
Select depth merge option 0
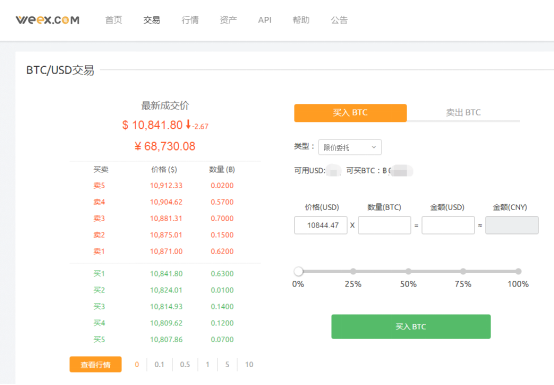coord(137,365)
